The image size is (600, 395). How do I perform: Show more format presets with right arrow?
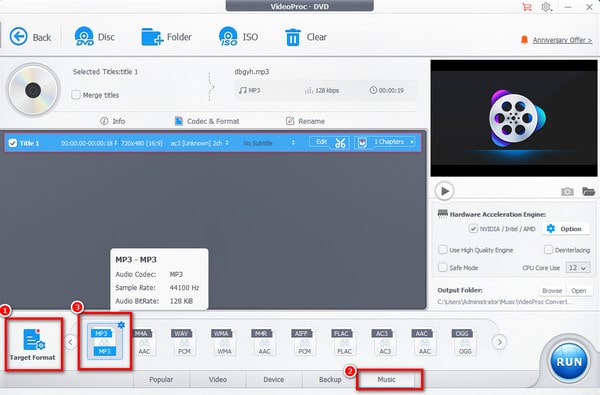[x=499, y=342]
